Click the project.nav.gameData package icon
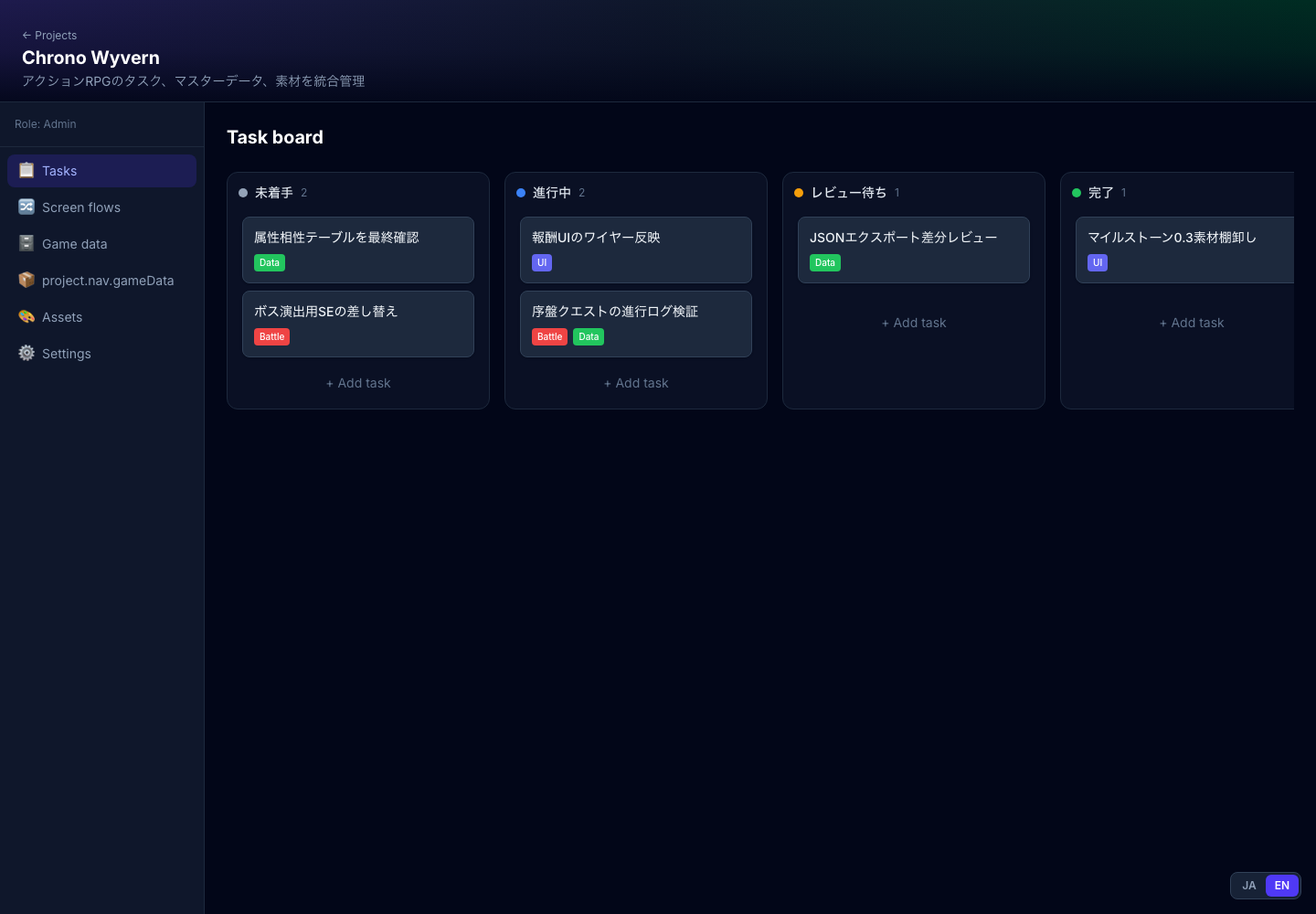The width and height of the screenshot is (1316, 914). 27,280
